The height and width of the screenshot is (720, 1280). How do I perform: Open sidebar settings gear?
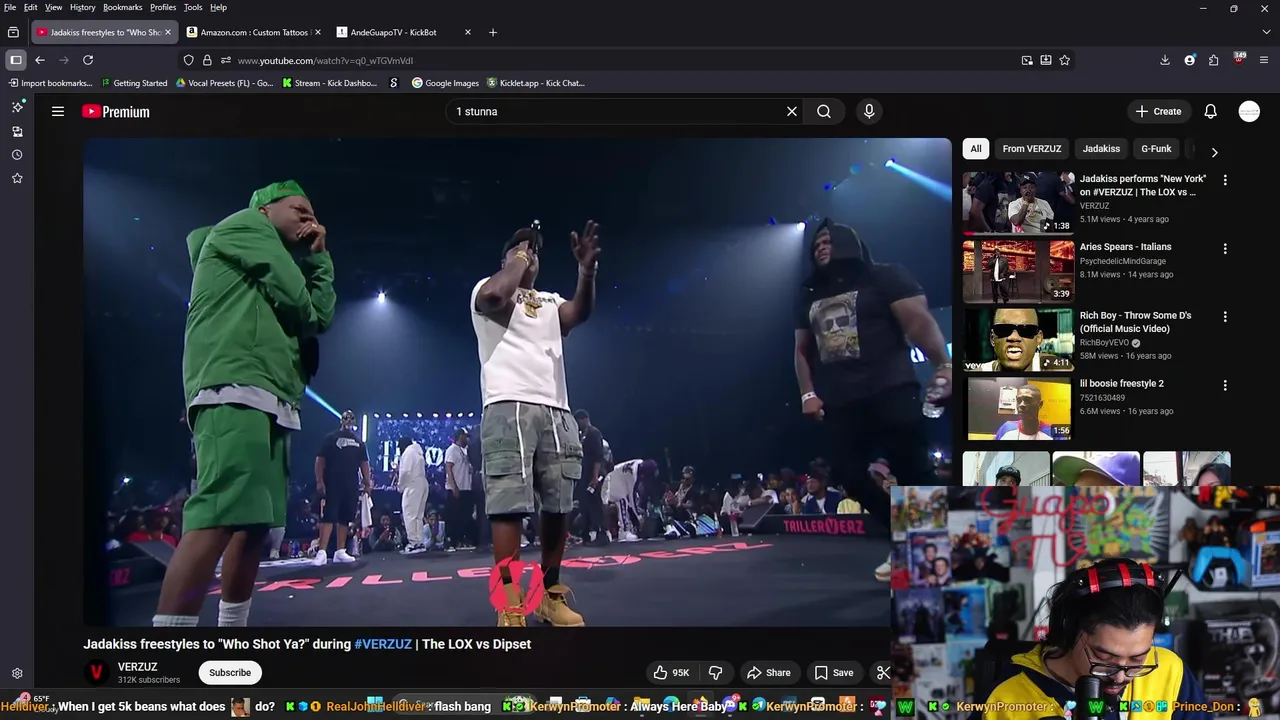click(17, 674)
